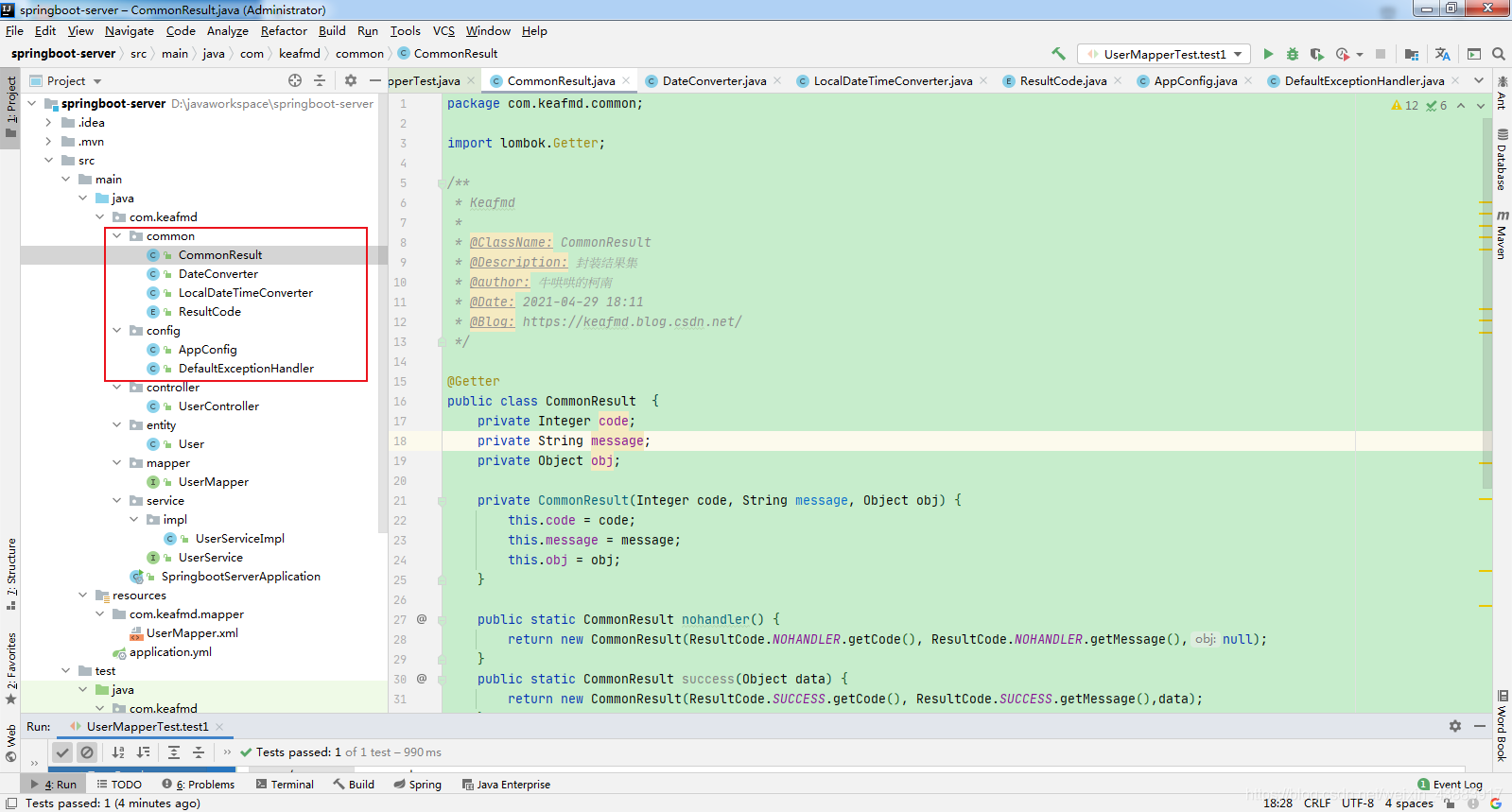
Task: Open the Terminal tool window button
Action: point(285,784)
